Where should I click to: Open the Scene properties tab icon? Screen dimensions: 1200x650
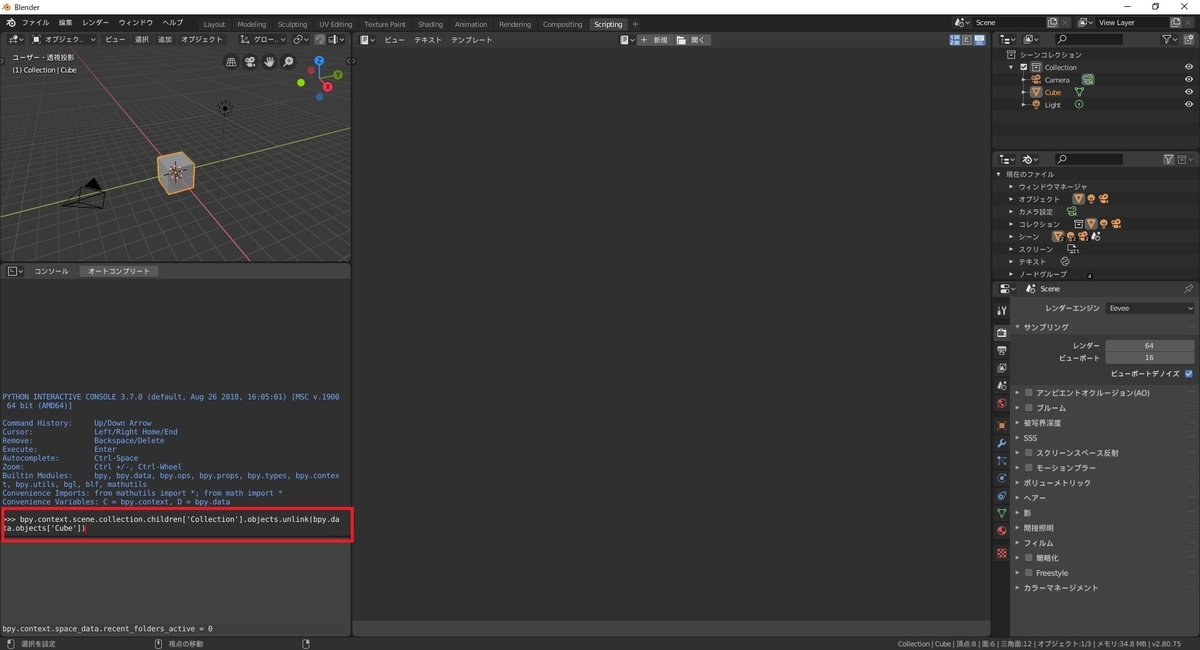pos(1001,385)
